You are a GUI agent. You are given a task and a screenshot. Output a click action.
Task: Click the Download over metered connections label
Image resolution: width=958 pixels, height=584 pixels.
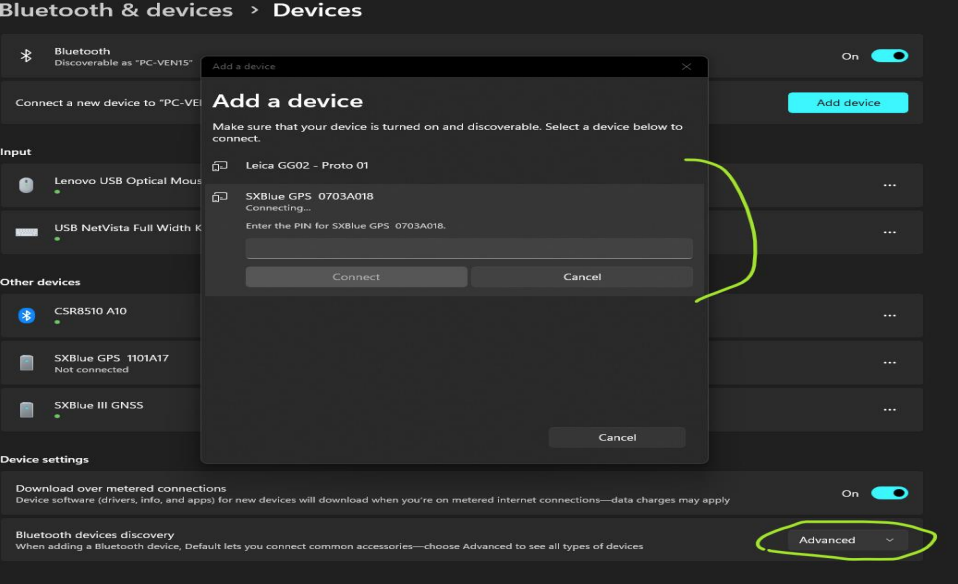[x=121, y=489]
